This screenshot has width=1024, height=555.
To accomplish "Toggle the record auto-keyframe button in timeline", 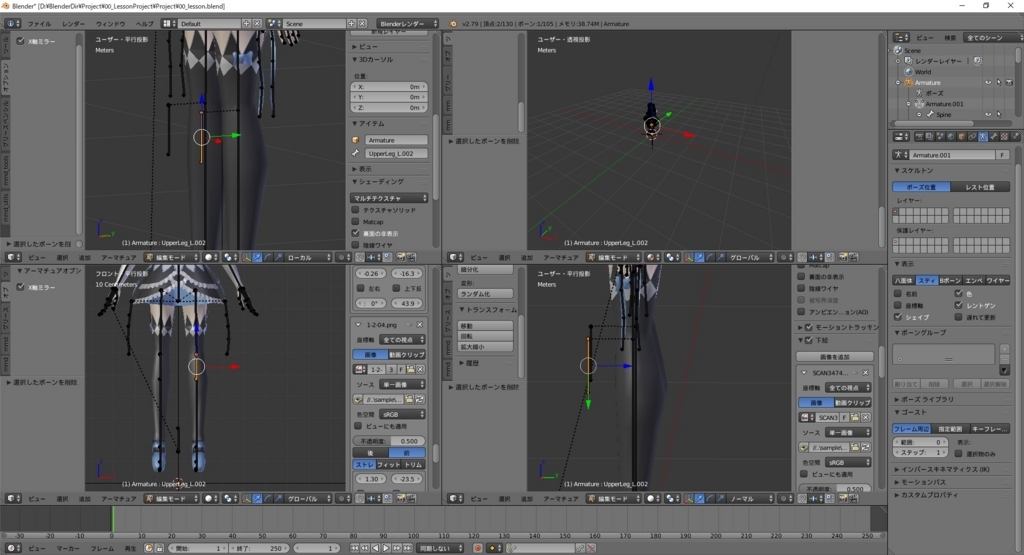I will [477, 548].
